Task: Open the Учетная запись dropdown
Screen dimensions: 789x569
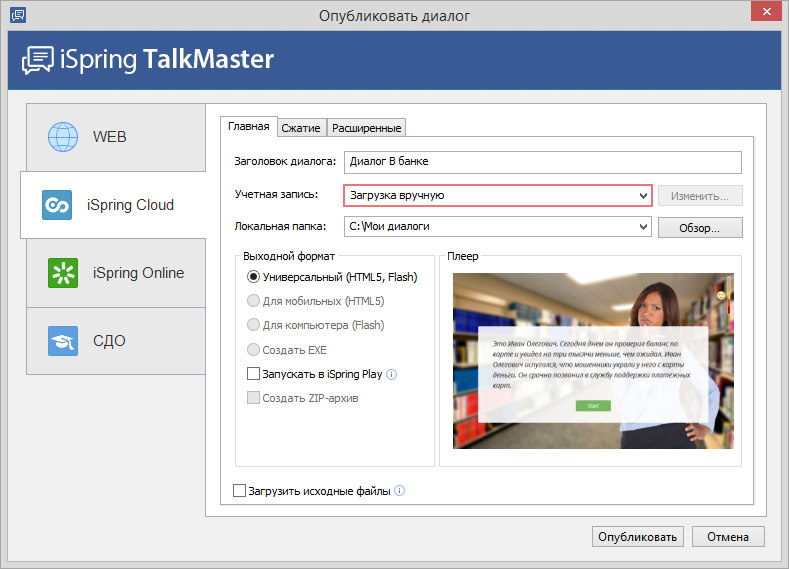Action: pyautogui.click(x=498, y=196)
